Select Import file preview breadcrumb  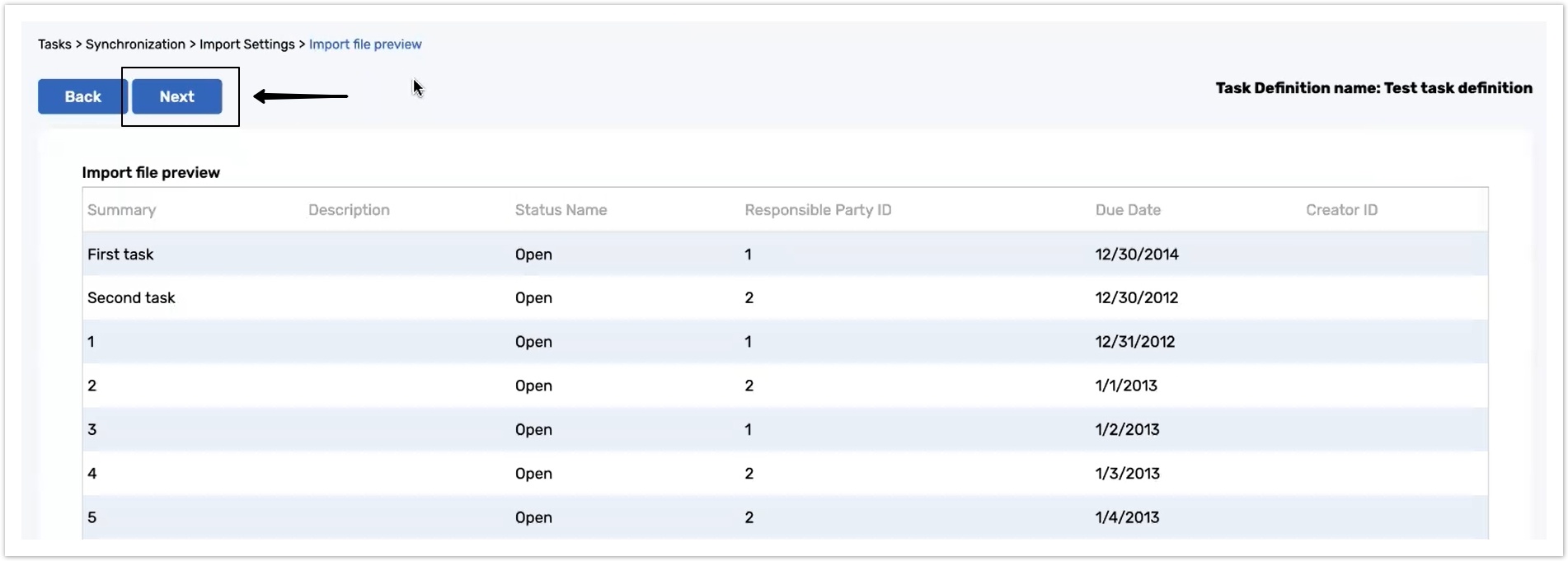365,44
